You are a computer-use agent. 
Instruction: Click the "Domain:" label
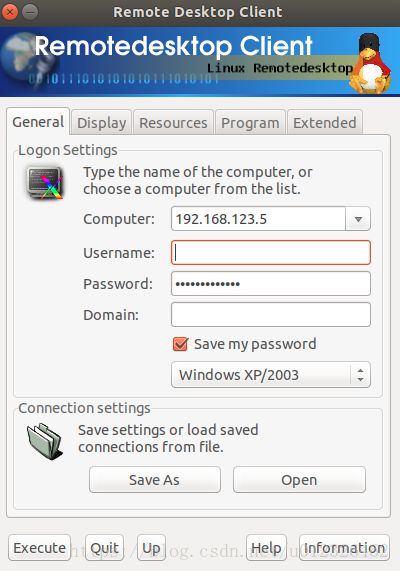coord(111,315)
